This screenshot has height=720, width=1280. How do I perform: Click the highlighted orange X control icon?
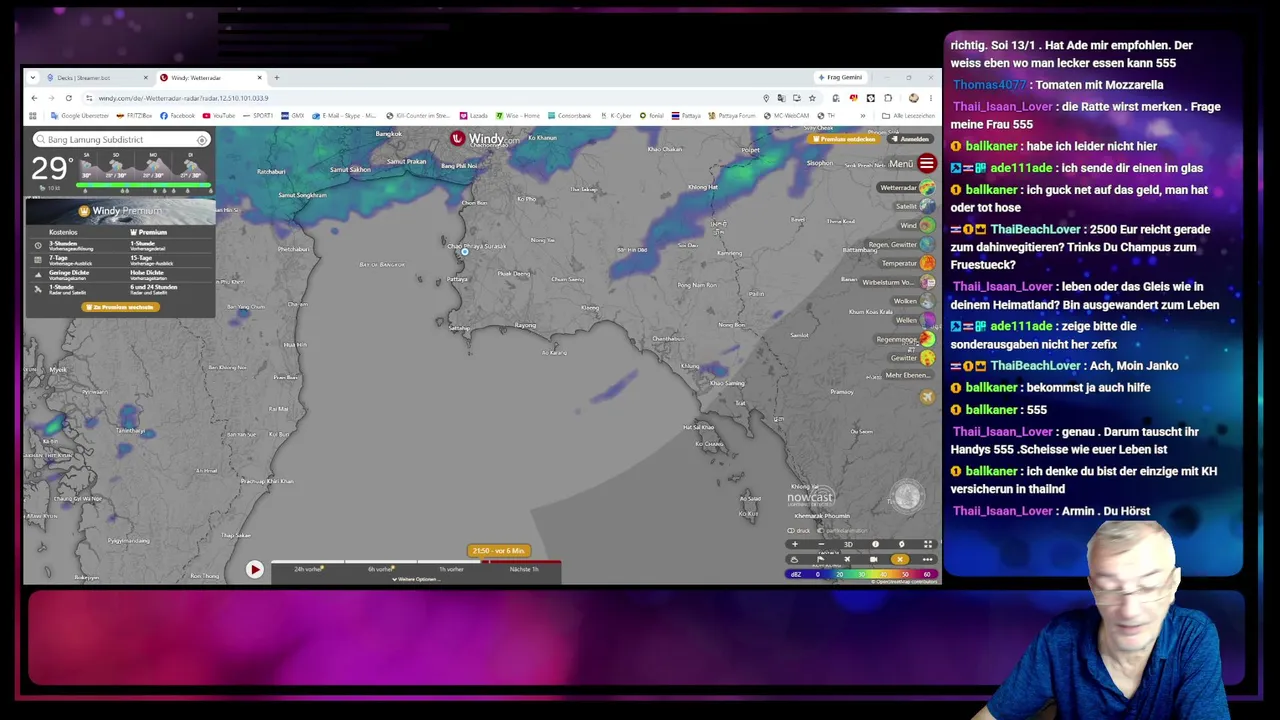click(900, 559)
